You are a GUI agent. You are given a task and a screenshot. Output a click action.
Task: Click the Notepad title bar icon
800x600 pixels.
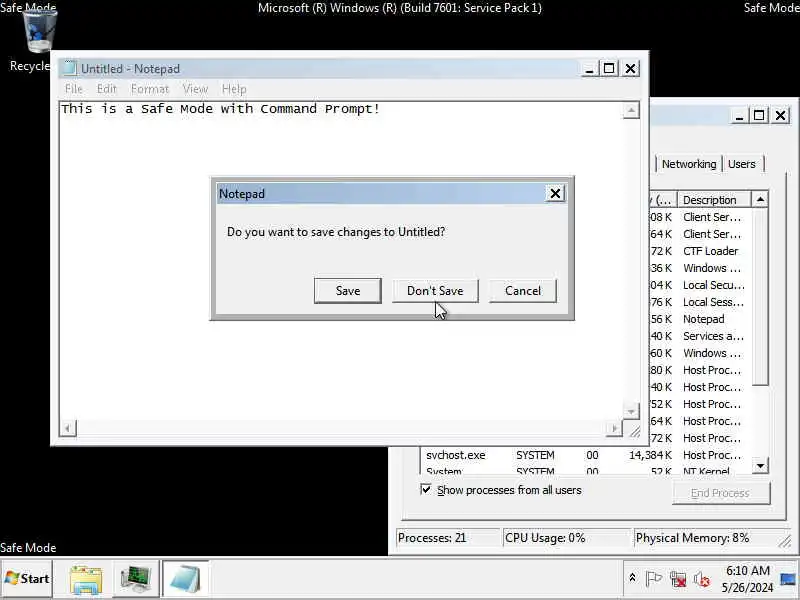click(x=69, y=68)
